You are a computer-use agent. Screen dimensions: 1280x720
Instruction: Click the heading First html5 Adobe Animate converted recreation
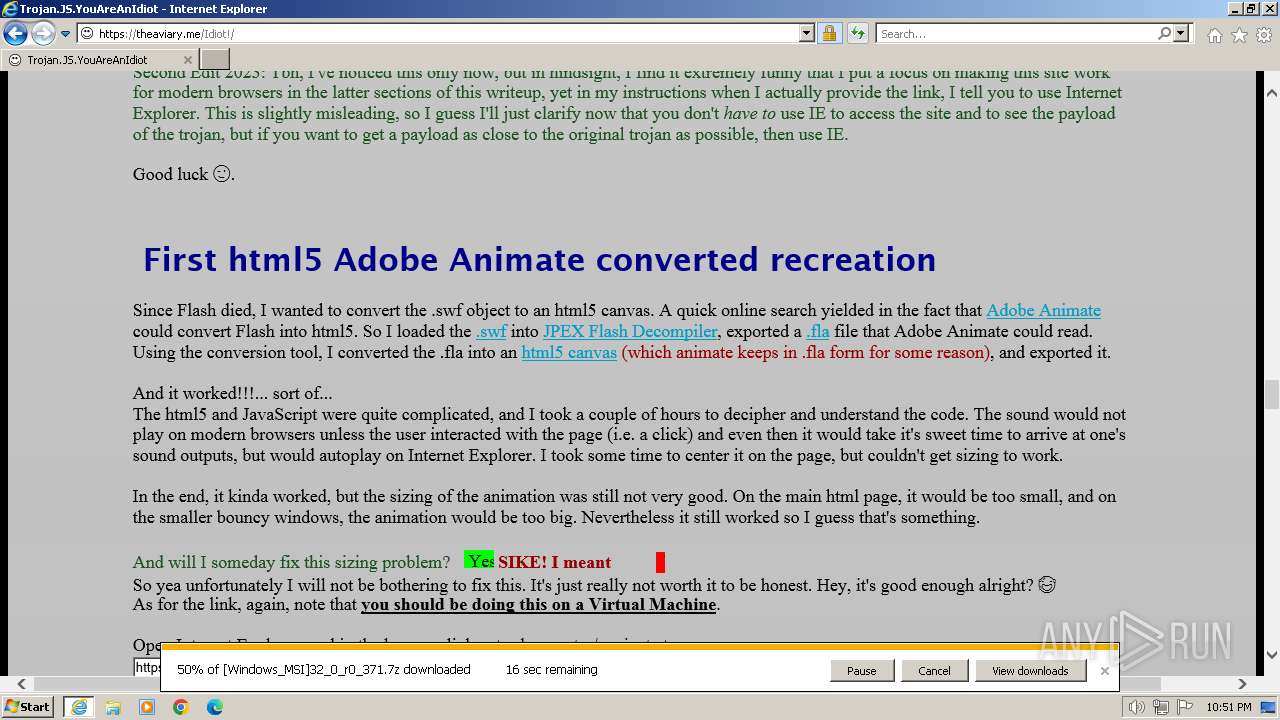(539, 260)
